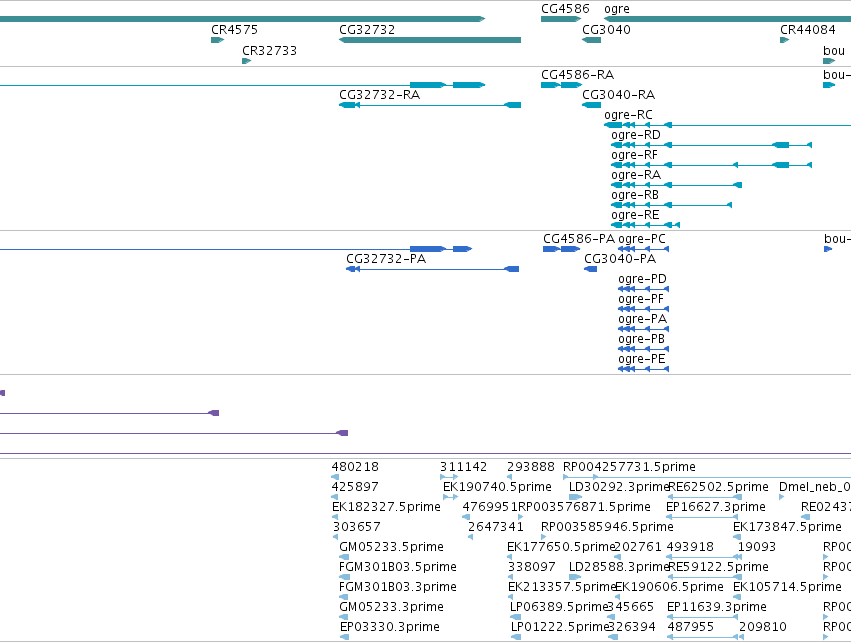Select EST EP16627.3prime

tap(715, 507)
